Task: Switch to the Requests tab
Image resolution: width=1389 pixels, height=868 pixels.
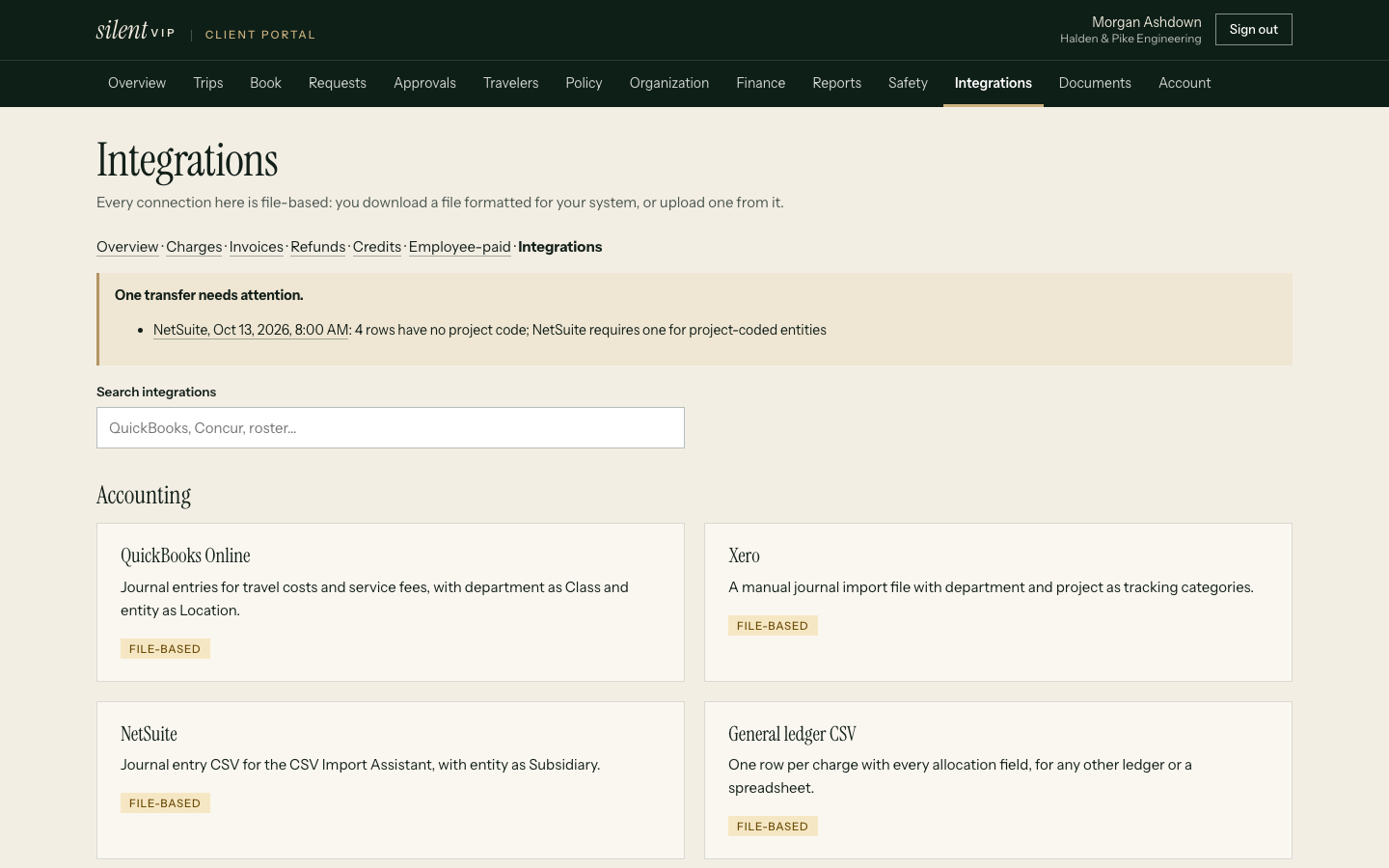Action: tap(338, 83)
